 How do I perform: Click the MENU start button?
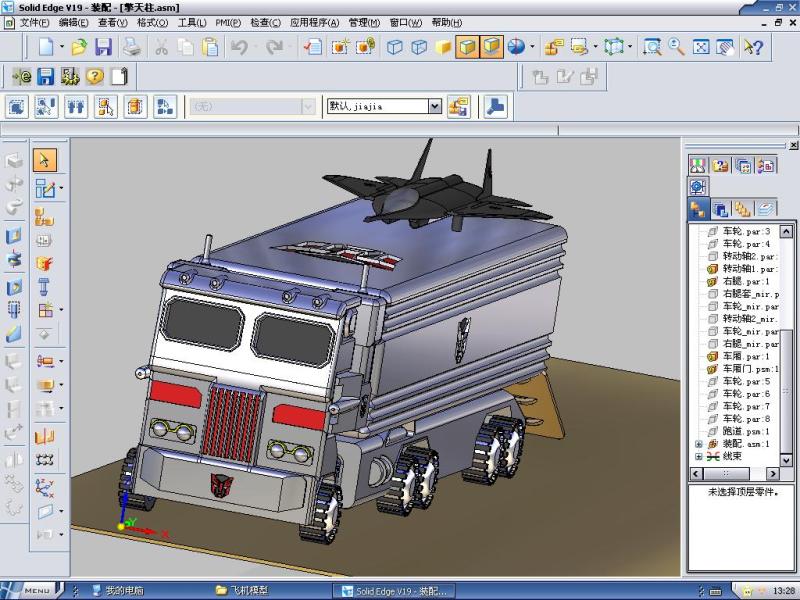click(31, 591)
